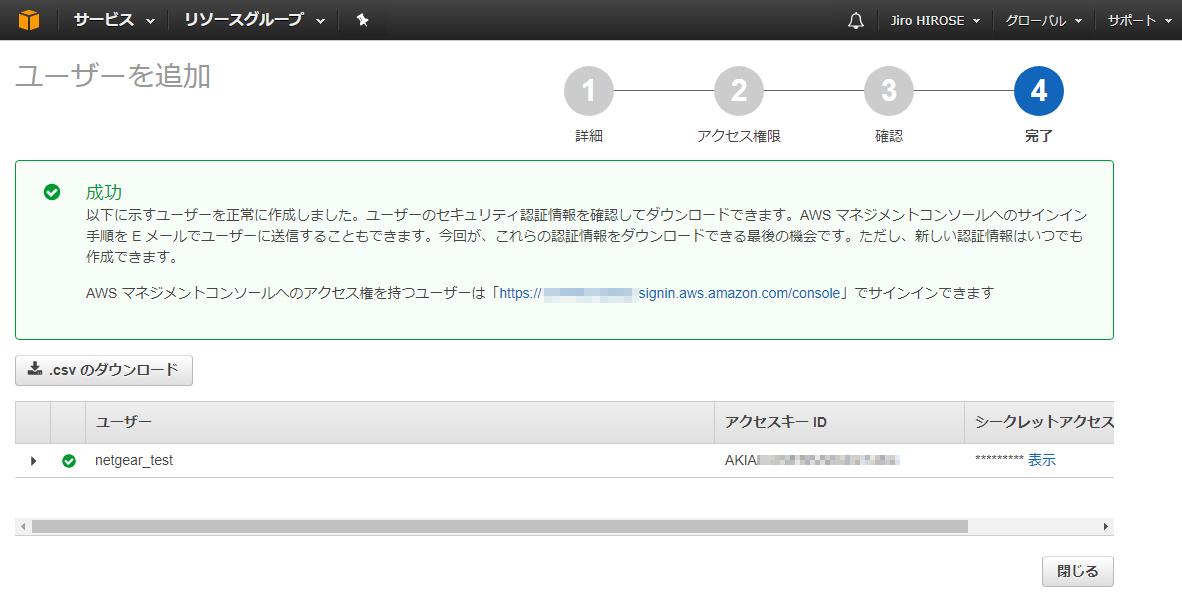Click the ユーザーを追加 page title
The width and height of the screenshot is (1182, 593).
pos(113,76)
